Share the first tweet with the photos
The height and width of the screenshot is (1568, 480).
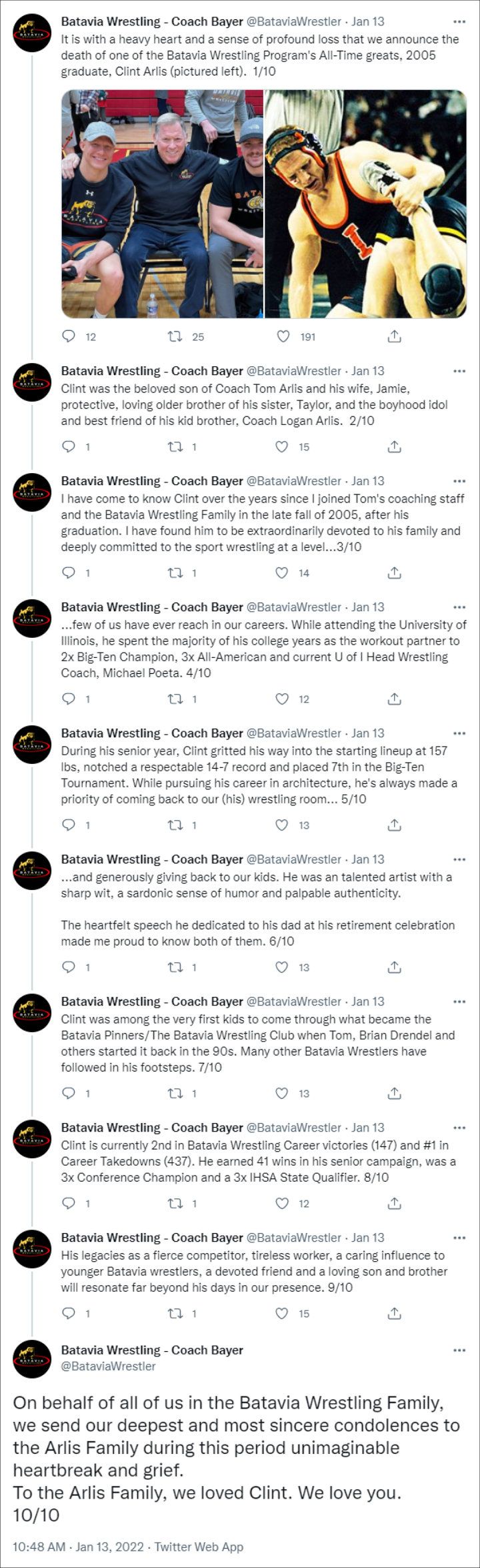pyautogui.click(x=394, y=336)
